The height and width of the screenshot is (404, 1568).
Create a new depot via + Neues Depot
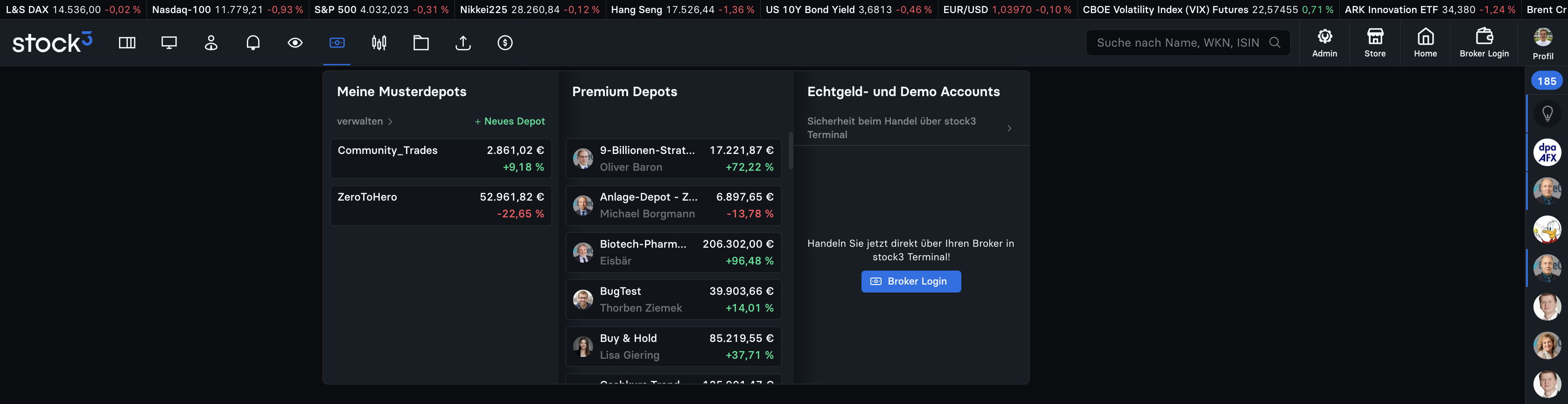pos(510,121)
